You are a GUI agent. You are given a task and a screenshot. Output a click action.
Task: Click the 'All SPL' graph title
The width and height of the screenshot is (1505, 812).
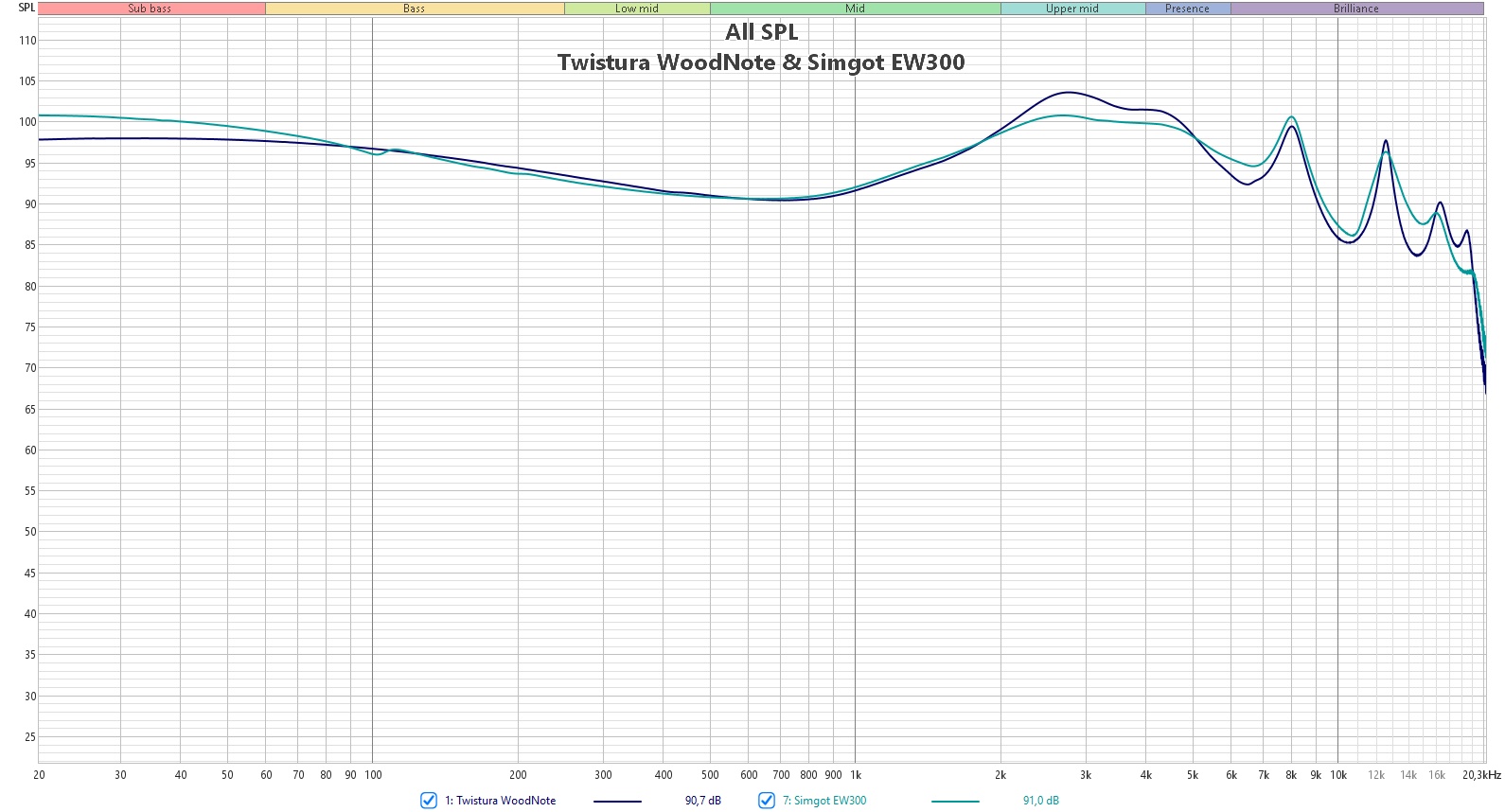click(762, 32)
